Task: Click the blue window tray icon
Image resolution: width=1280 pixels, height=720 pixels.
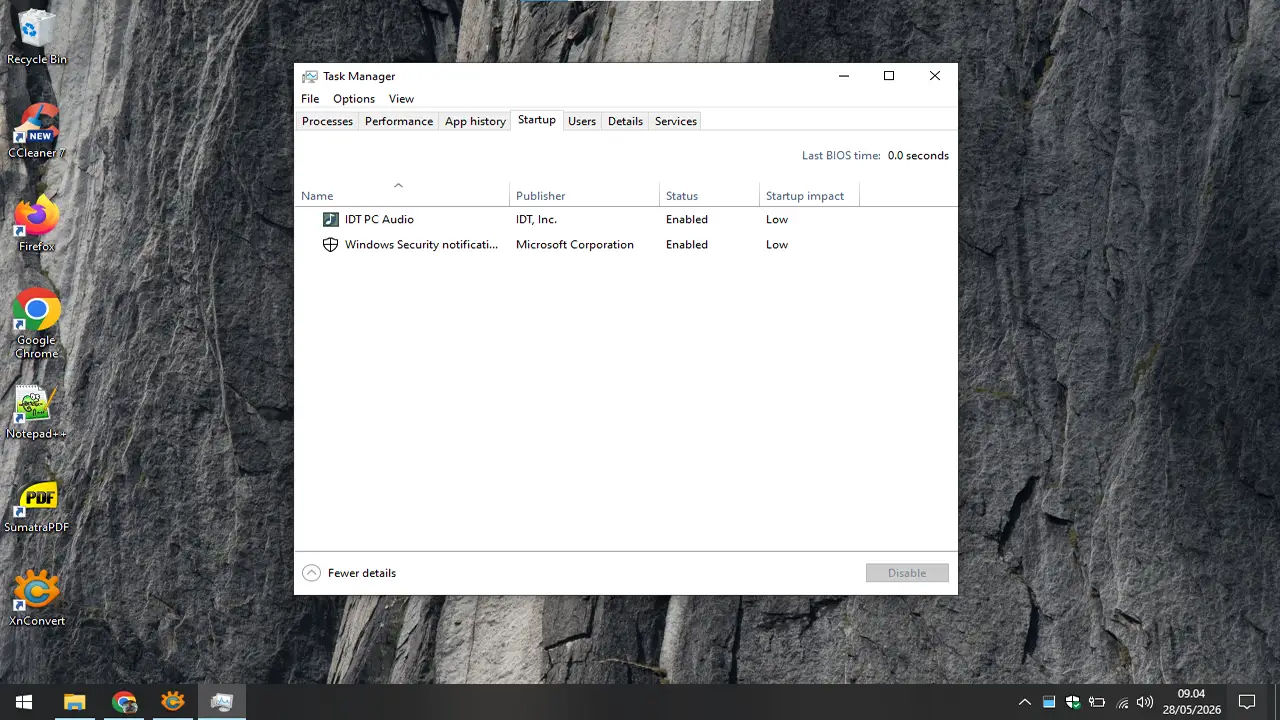Action: pos(1049,702)
